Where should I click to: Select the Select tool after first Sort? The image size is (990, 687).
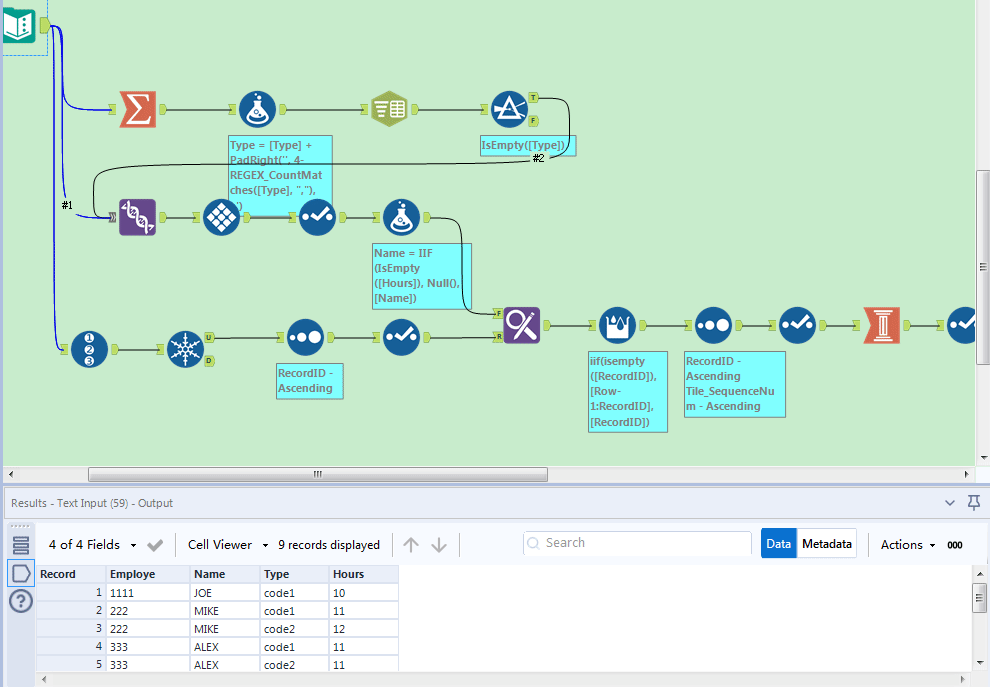pos(401,337)
